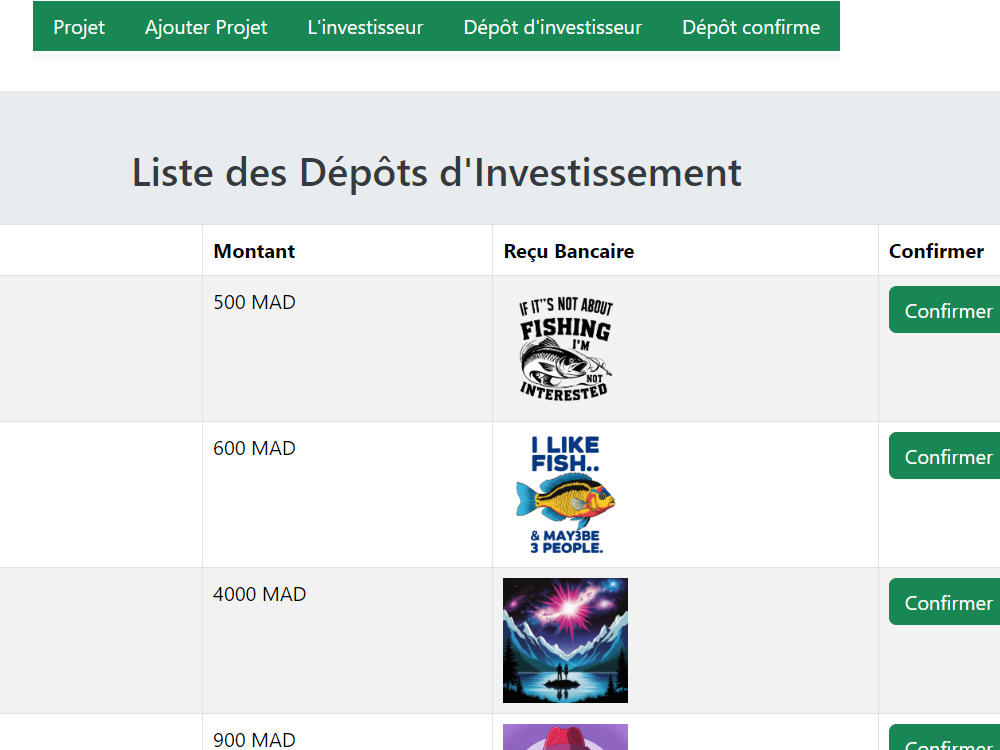
Task: Open the purple receipt image in 900 MAD row
Action: coord(566,737)
